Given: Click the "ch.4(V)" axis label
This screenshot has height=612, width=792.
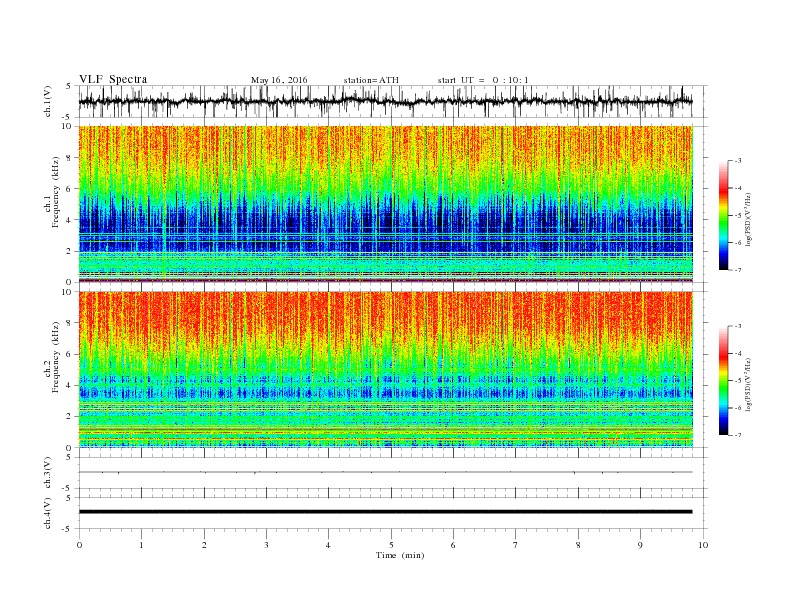Looking at the screenshot, I should (48, 513).
